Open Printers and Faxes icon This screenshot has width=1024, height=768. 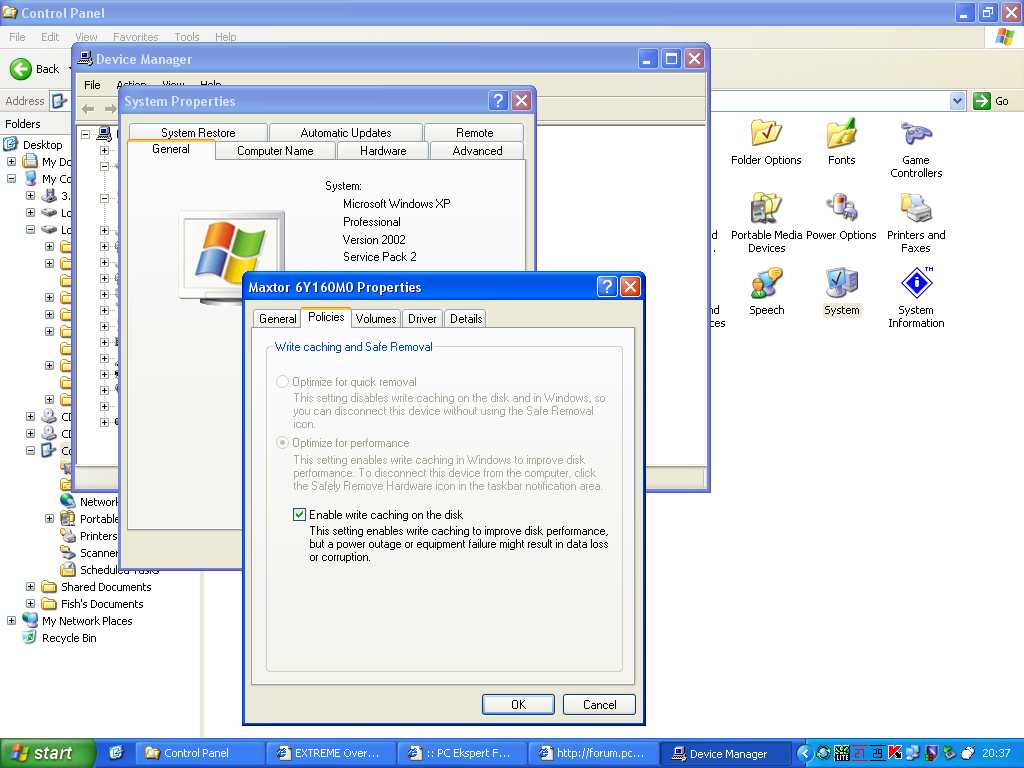pos(916,223)
